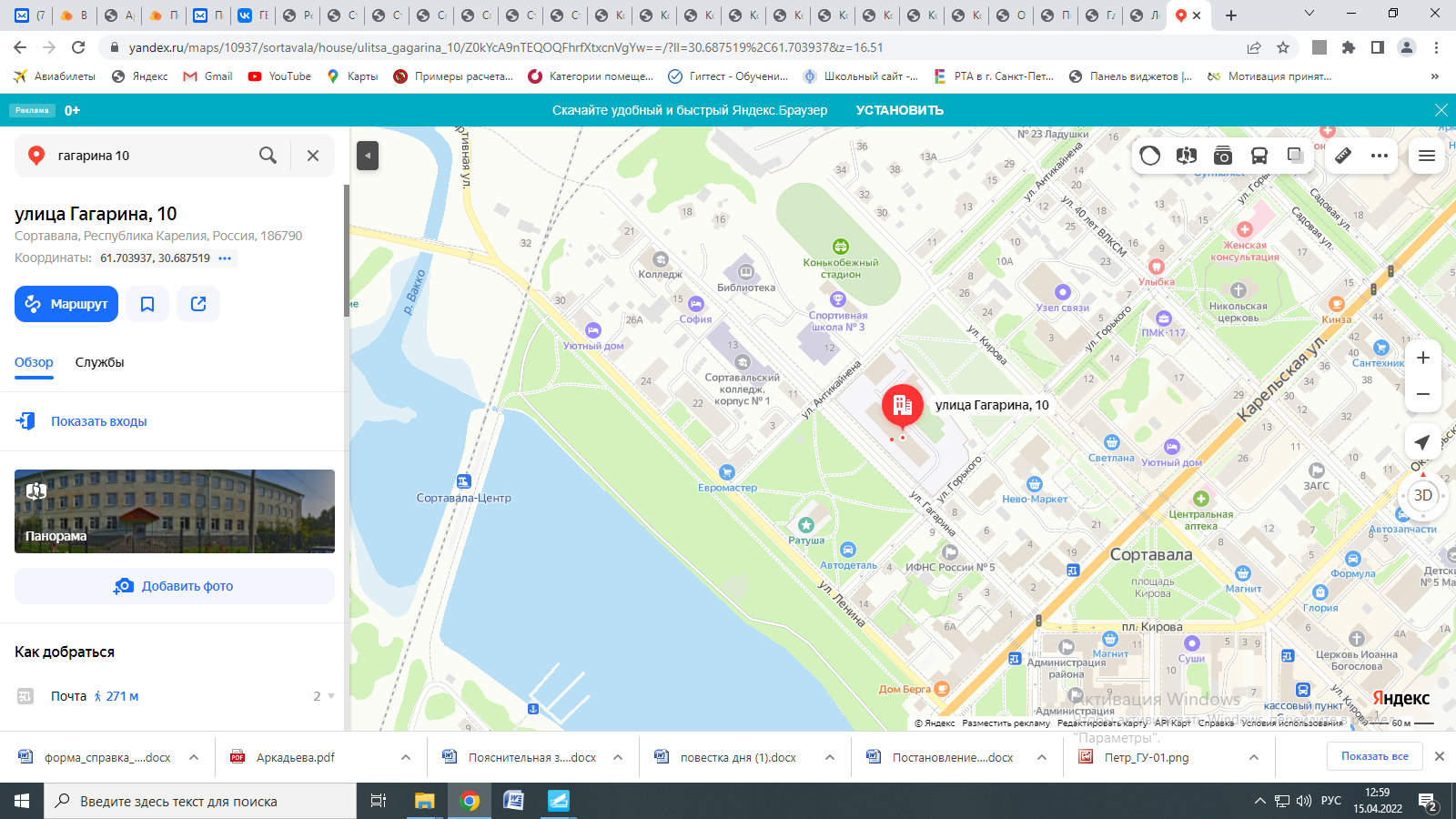Expand the Почта stops list
Screen dimensions: 1456x819
(x=330, y=696)
